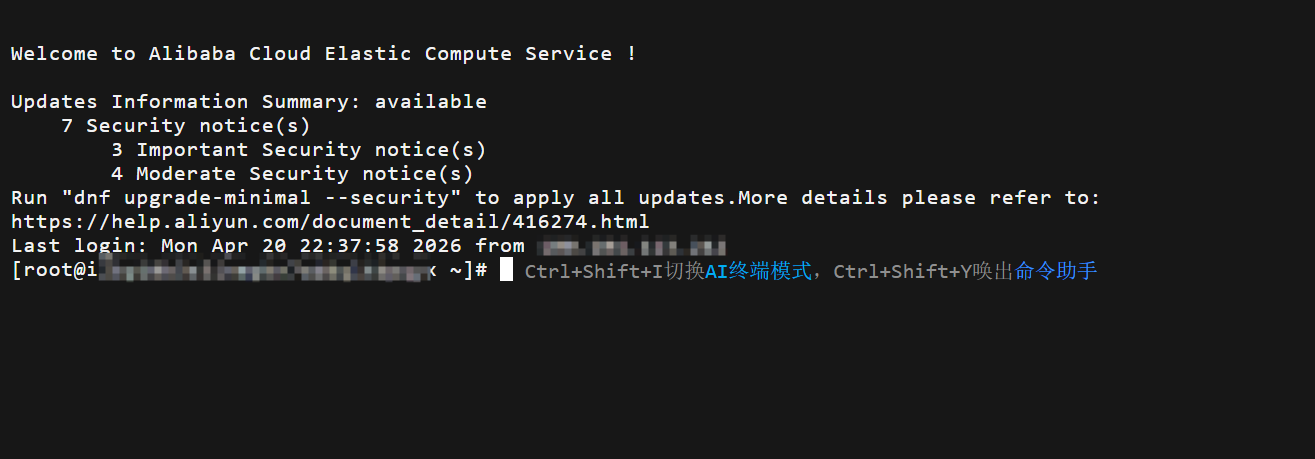This screenshot has width=1315, height=459.
Task: Click the [root@ prompt prefix
Action: (48, 271)
